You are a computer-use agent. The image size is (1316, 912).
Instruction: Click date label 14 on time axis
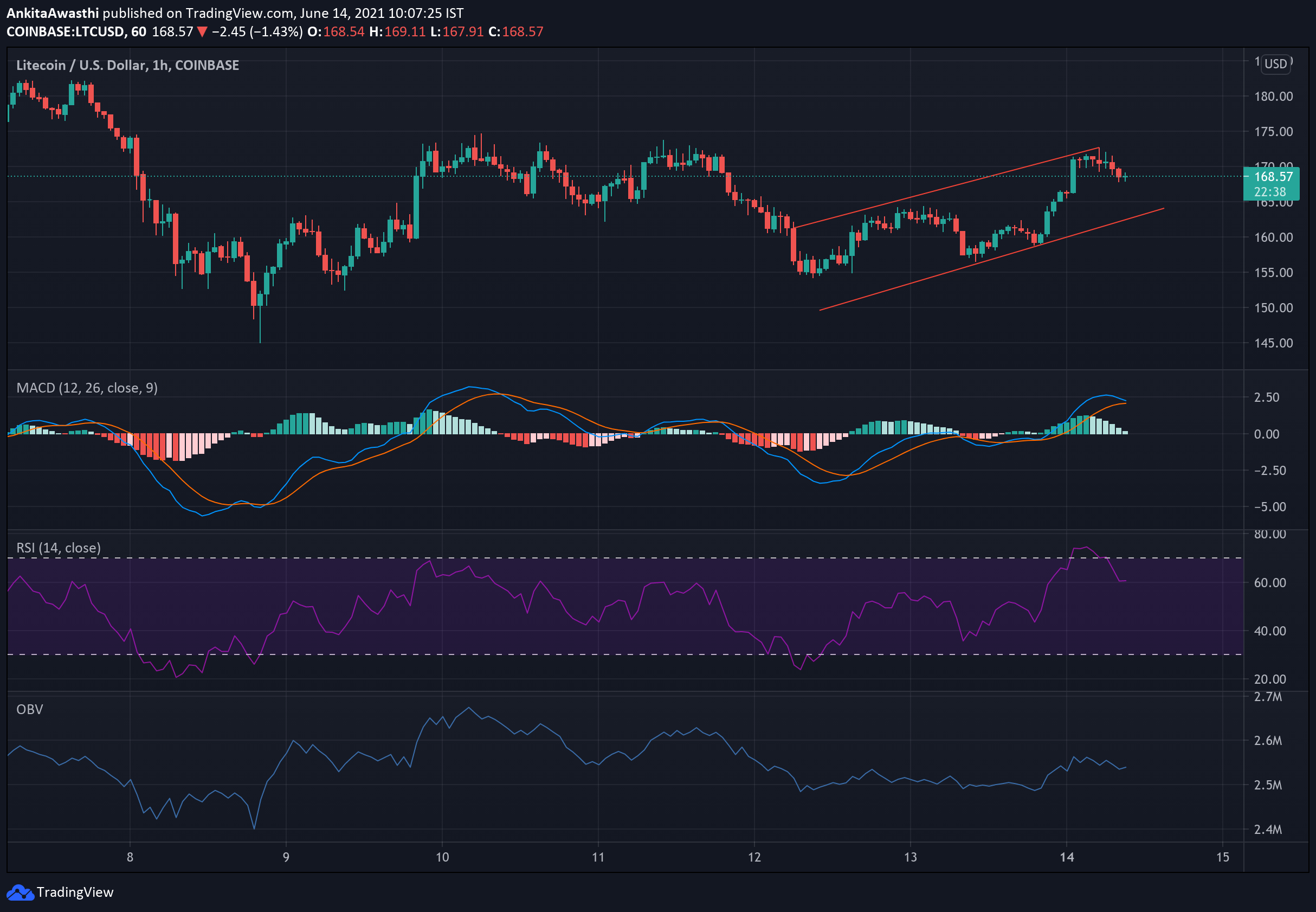pyautogui.click(x=1066, y=857)
